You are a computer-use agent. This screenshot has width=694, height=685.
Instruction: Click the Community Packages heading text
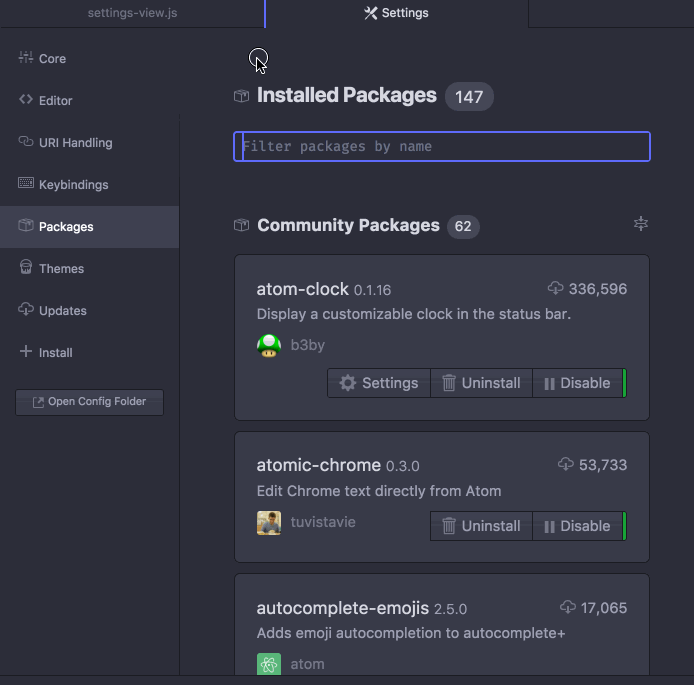[348, 225]
